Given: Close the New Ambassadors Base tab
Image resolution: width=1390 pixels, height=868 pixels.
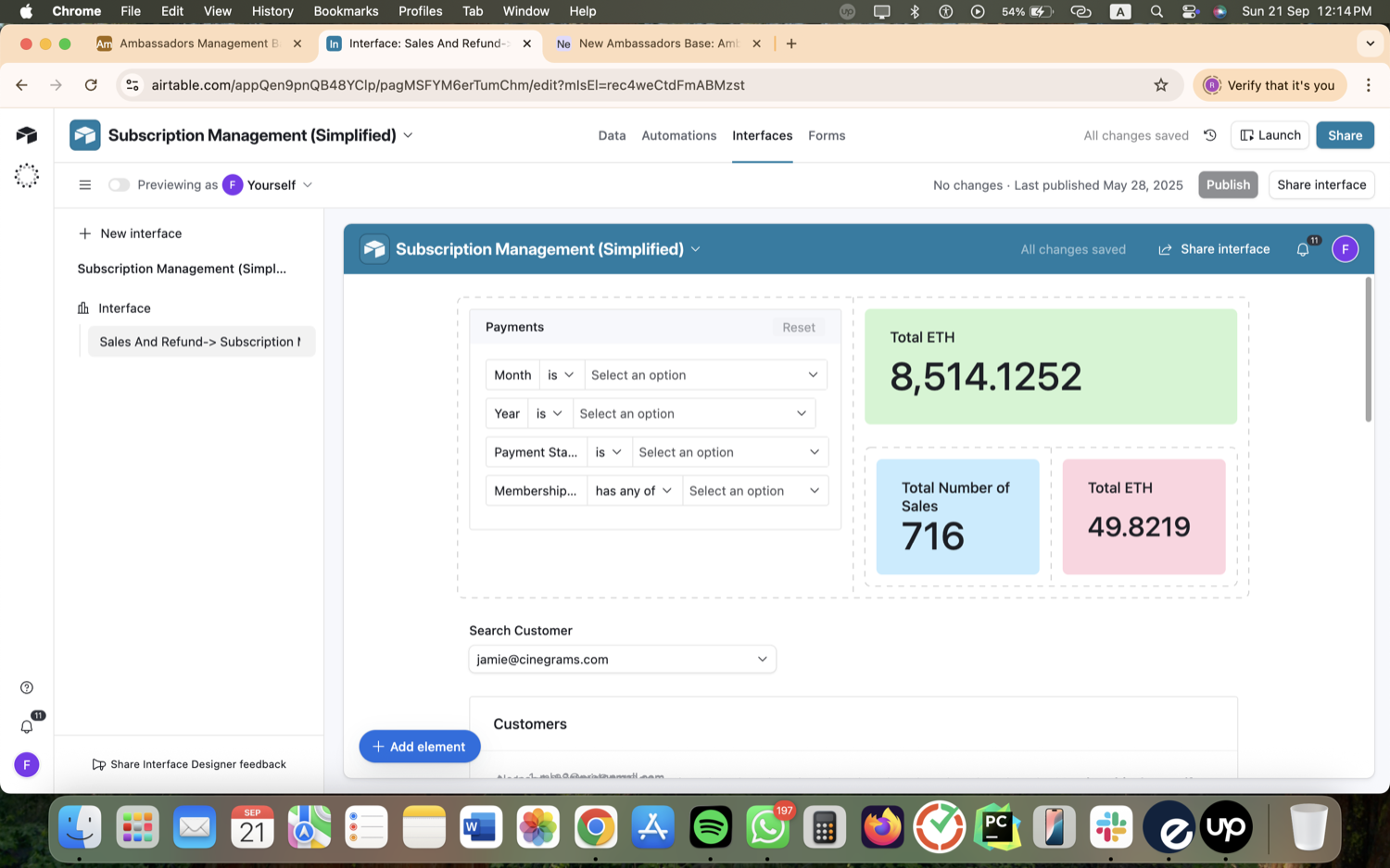Looking at the screenshot, I should [756, 44].
